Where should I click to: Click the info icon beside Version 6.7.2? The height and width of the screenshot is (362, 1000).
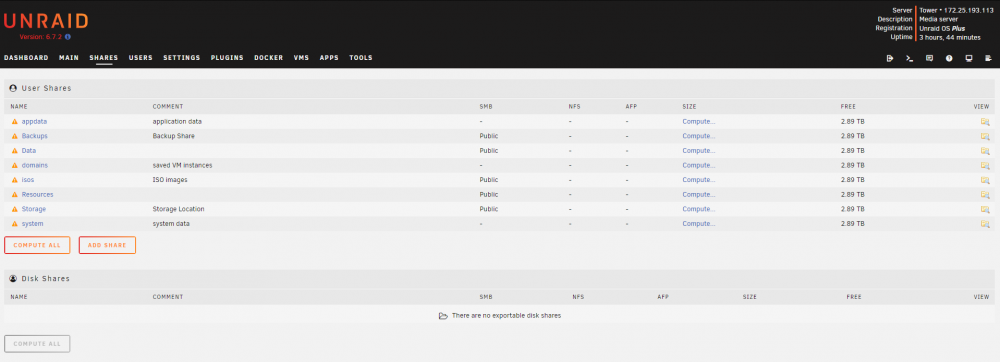click(x=68, y=37)
